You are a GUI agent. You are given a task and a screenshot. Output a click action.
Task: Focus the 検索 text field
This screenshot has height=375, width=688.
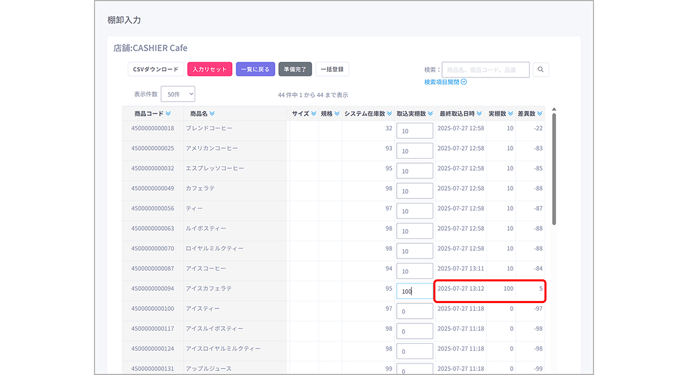pos(486,69)
